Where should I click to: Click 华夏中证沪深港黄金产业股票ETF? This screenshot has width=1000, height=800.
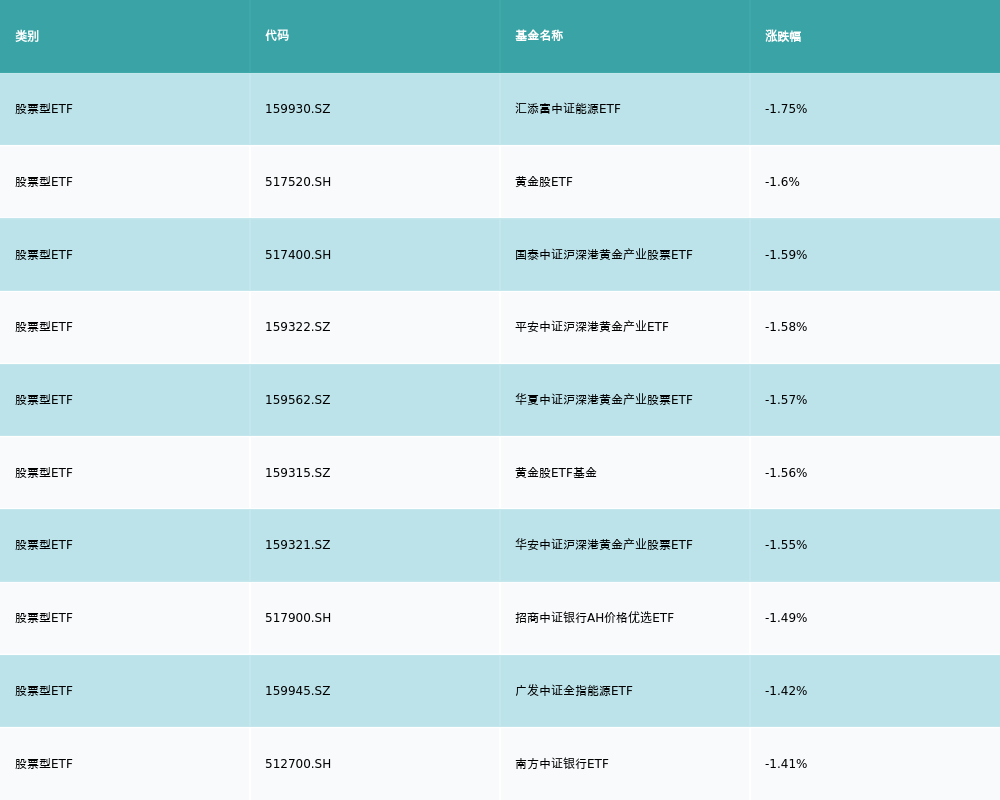pos(604,400)
